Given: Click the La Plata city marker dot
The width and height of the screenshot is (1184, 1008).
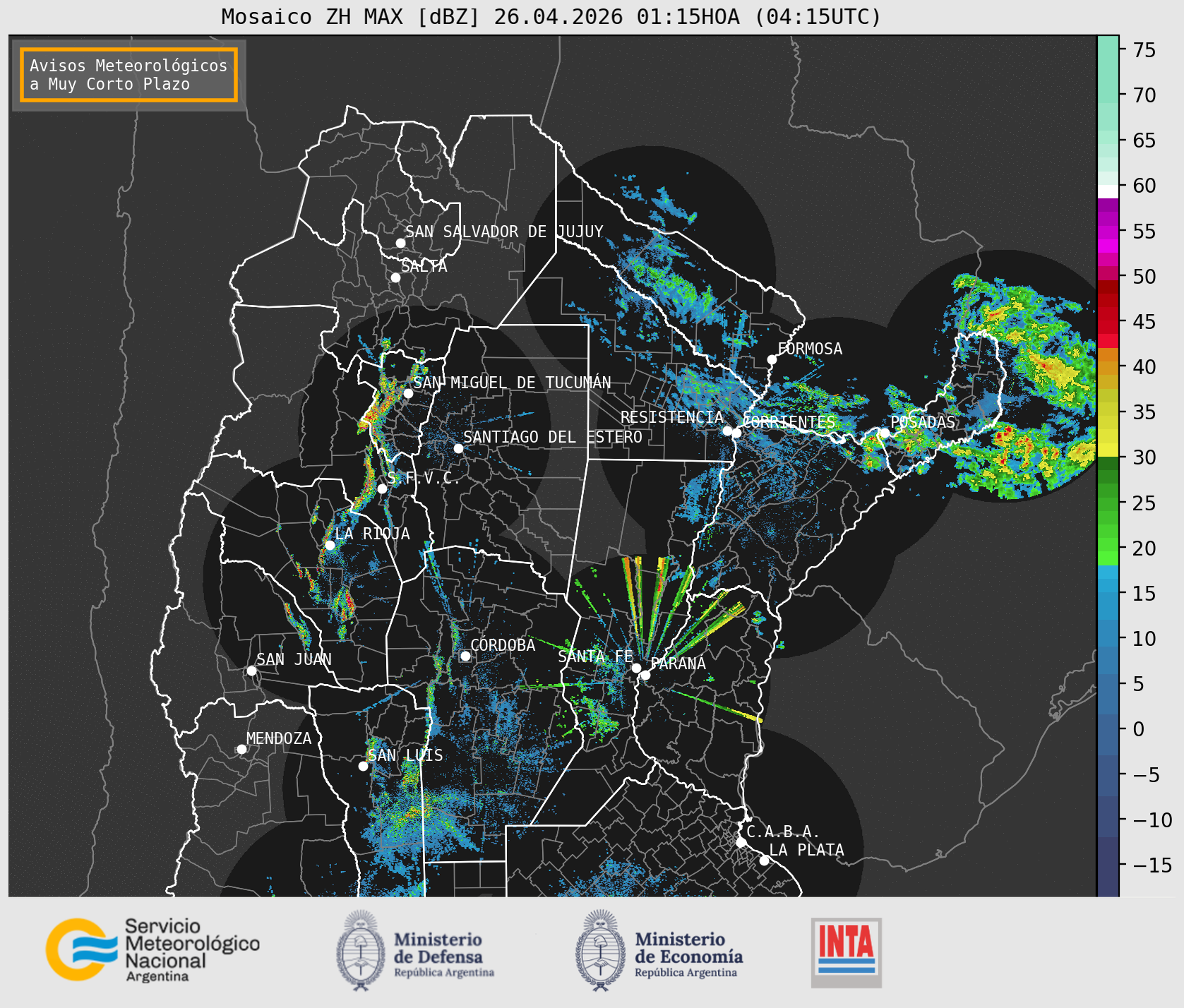Looking at the screenshot, I should coord(764,860).
